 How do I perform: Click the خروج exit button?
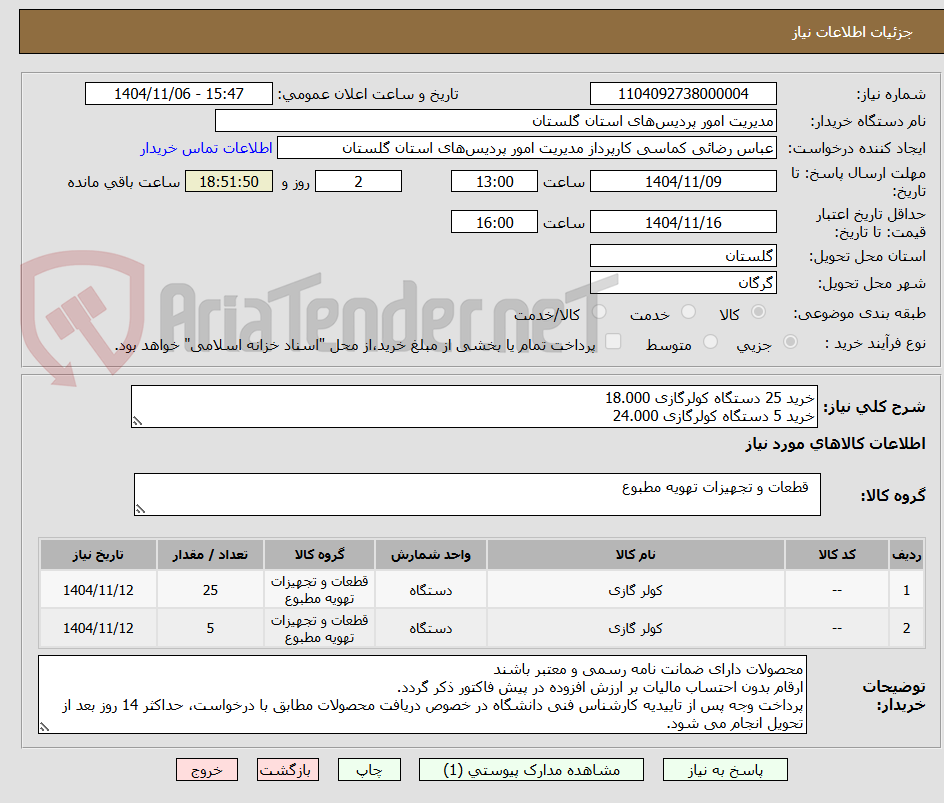(206, 770)
